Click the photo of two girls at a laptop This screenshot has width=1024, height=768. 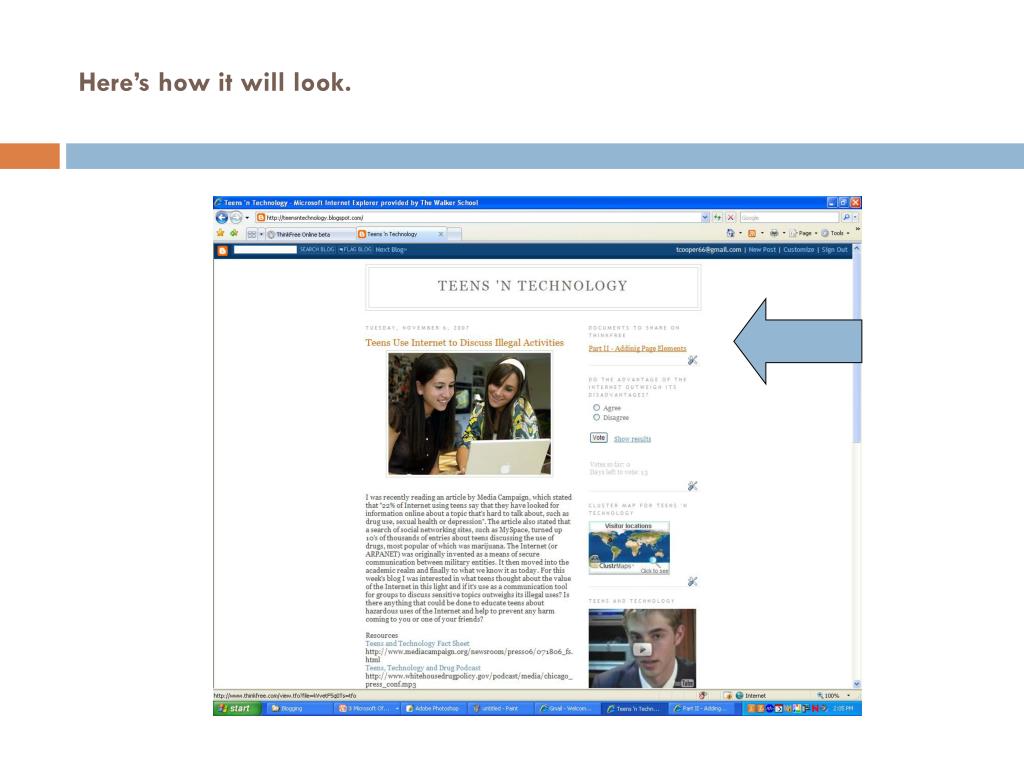click(x=470, y=414)
